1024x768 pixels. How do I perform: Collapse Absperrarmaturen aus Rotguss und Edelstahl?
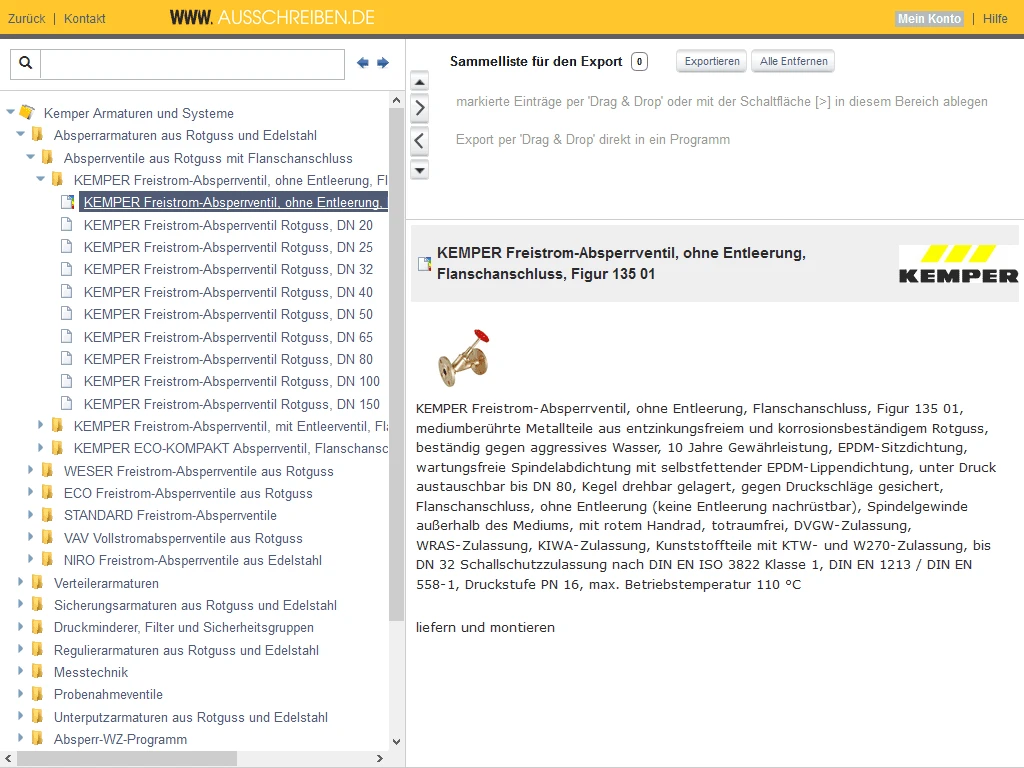point(22,135)
